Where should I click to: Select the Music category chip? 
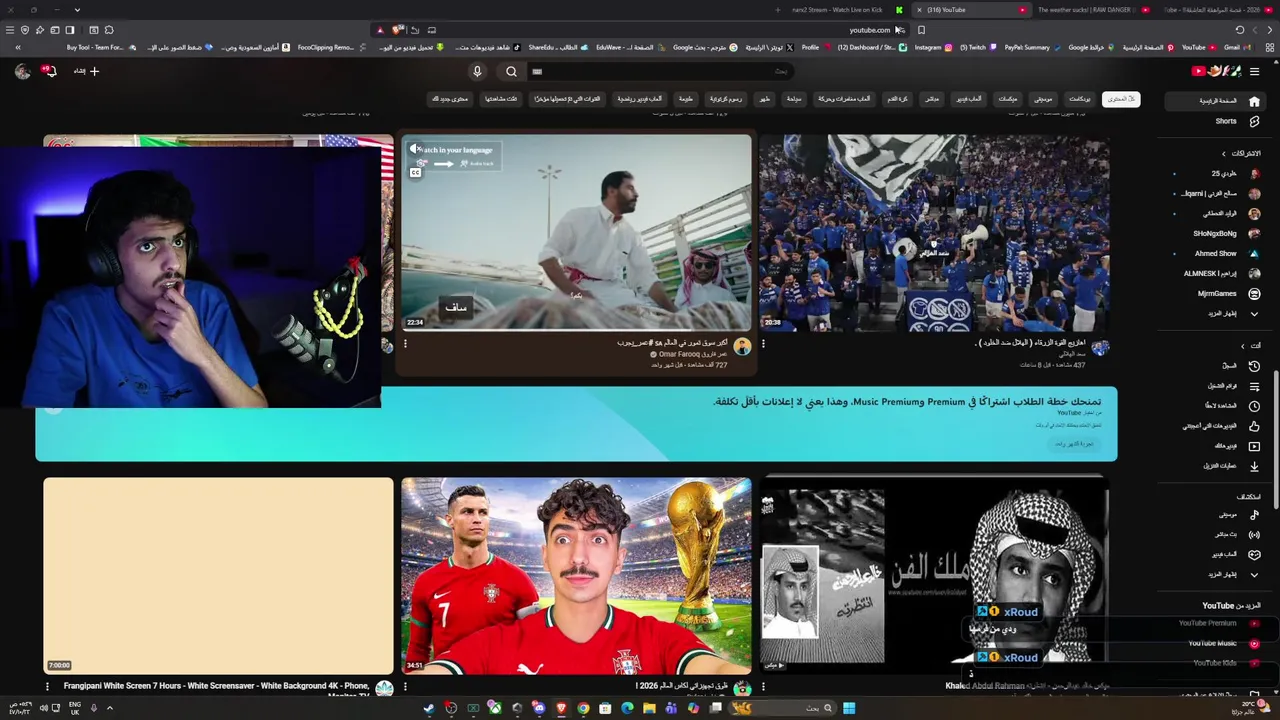(x=1043, y=99)
